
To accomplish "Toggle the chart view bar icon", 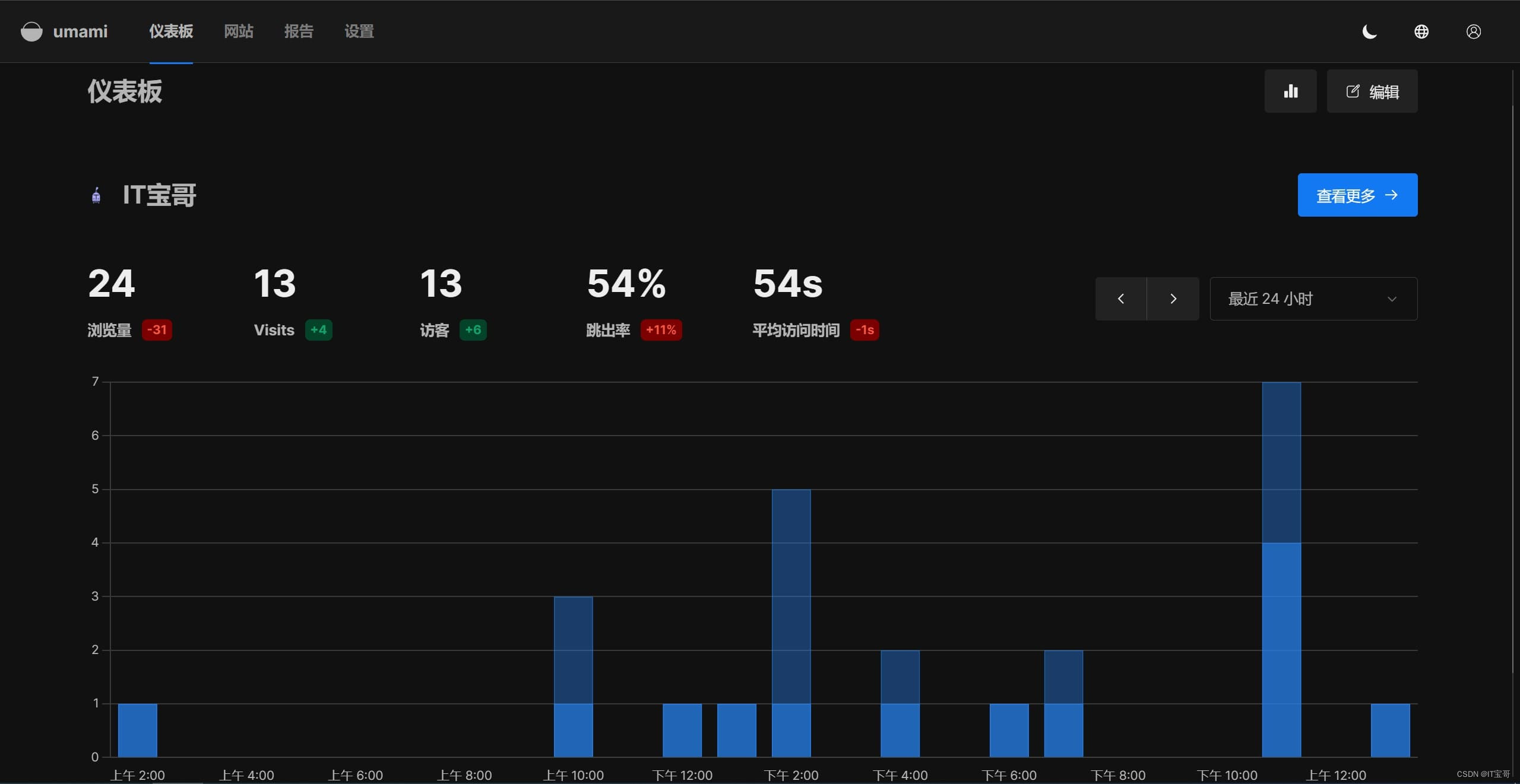I will click(1290, 91).
